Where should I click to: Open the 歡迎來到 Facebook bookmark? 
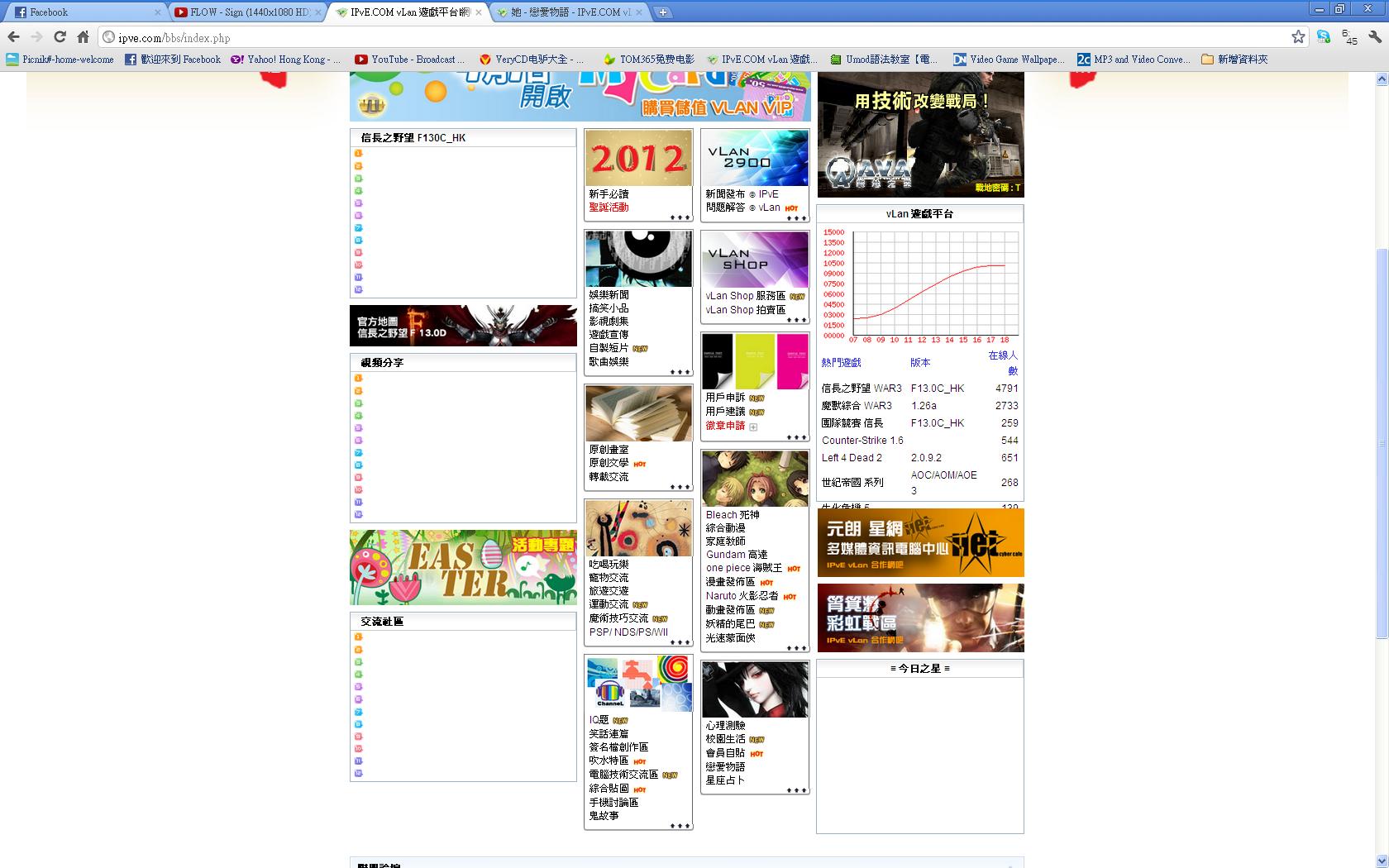click(x=173, y=60)
